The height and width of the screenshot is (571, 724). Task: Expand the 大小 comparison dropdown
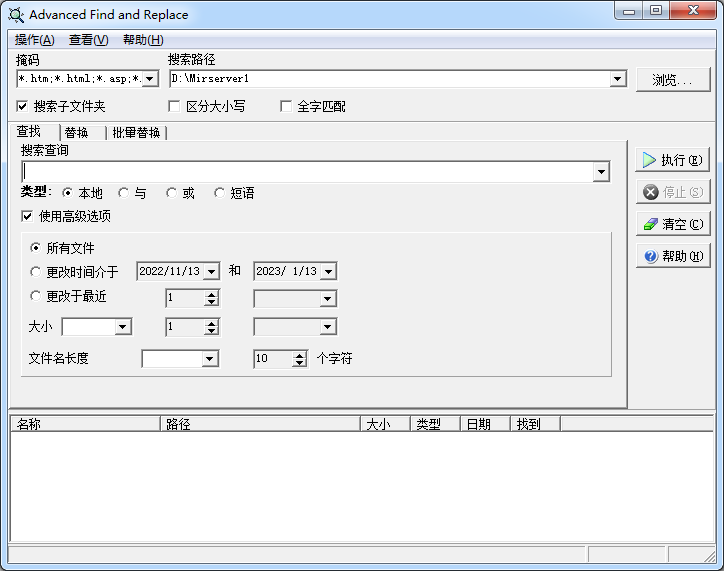point(122,327)
